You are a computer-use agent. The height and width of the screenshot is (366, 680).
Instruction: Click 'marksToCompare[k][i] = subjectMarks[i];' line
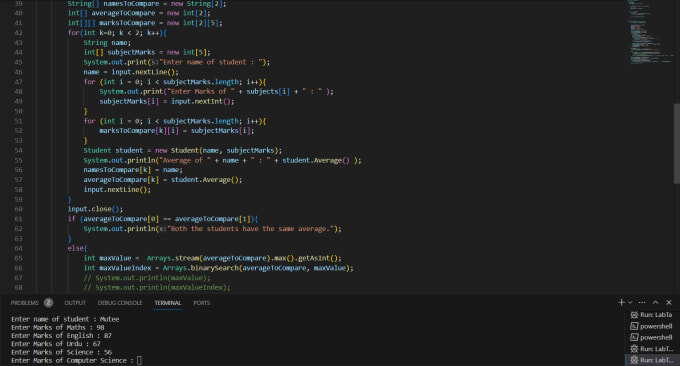point(177,131)
